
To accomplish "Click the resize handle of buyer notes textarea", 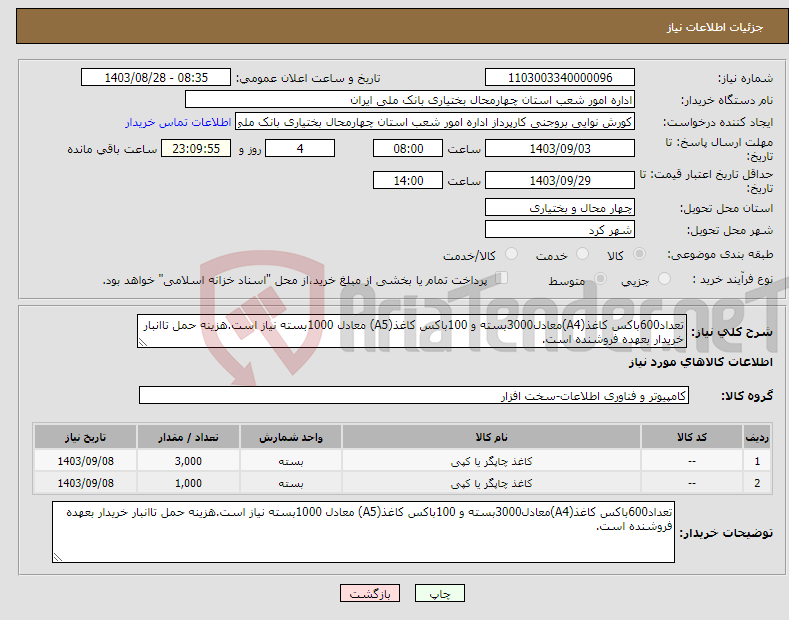I will pos(57,558).
